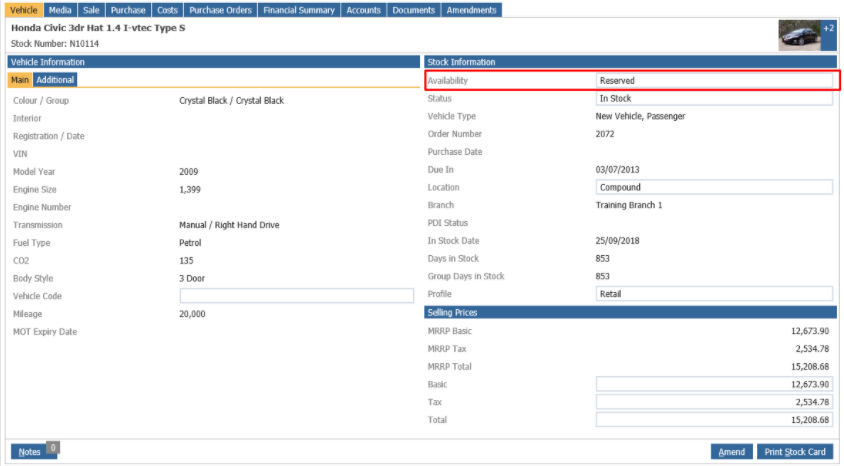Image resolution: width=844 pixels, height=466 pixels.
Task: Open the Financial Summary tab
Action: coord(299,10)
